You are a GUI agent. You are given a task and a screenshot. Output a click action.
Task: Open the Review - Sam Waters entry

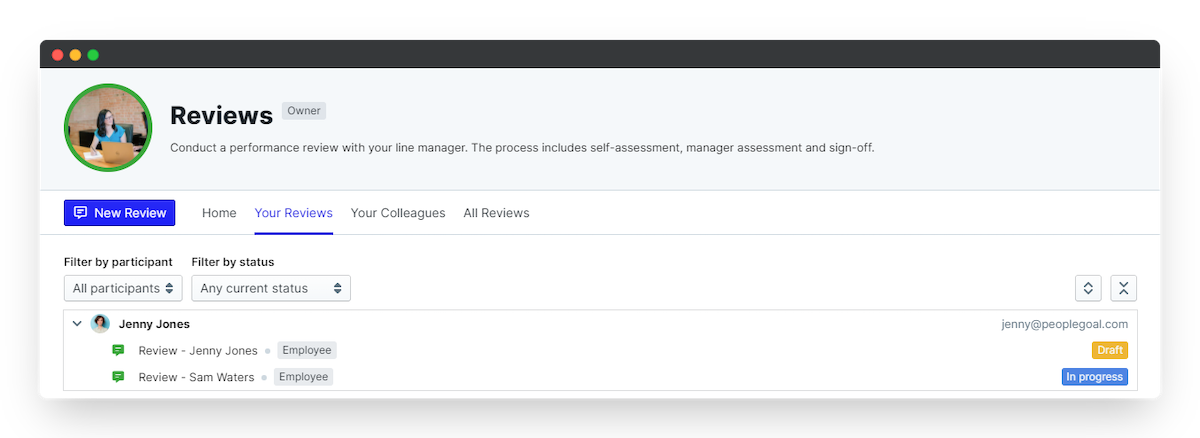[x=196, y=377]
